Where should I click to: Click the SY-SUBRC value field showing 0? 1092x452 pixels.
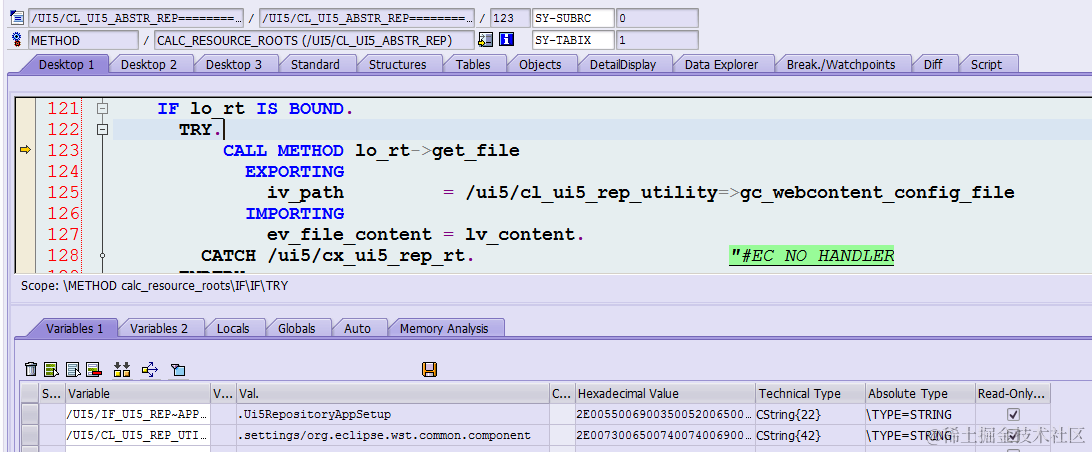657,18
